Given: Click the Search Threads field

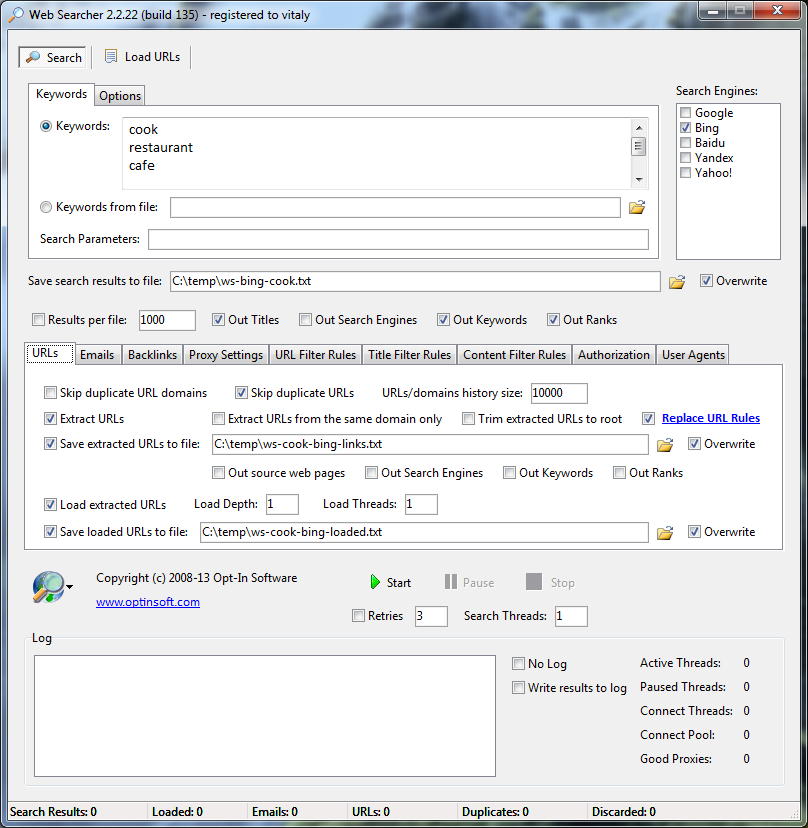Looking at the screenshot, I should coord(571,616).
